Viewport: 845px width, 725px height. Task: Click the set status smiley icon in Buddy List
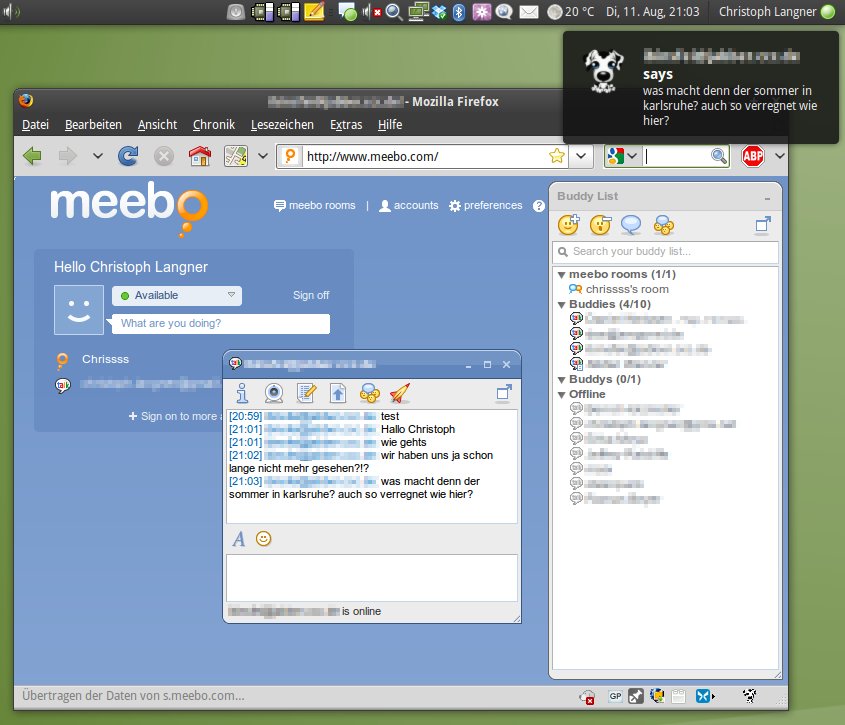tap(600, 225)
